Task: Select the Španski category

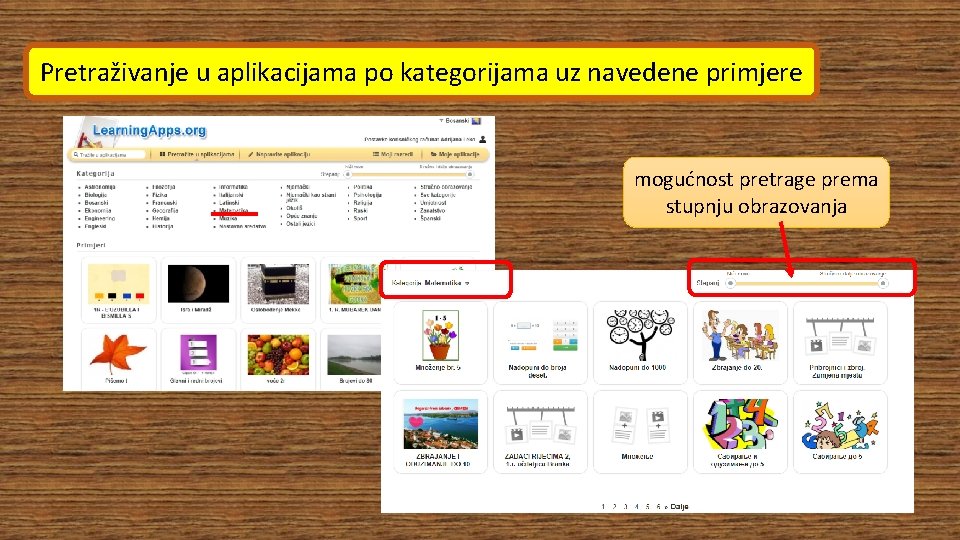Action: click(430, 219)
